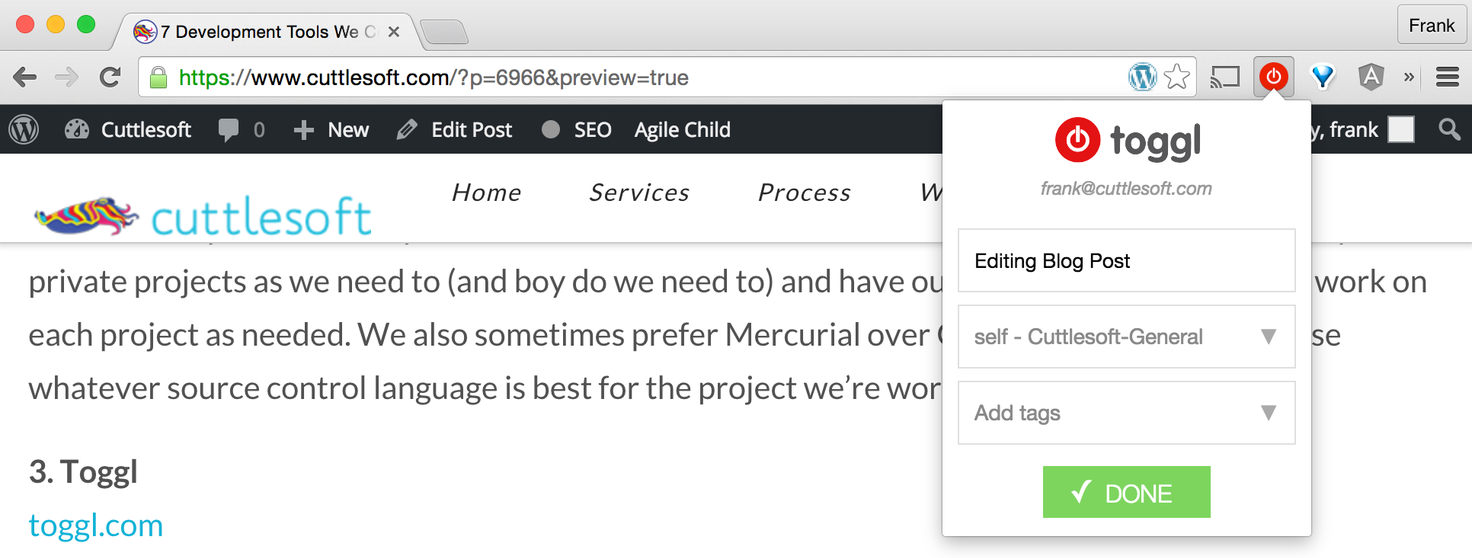Click the Google Cast extension icon
Viewport: 1472px width, 558px height.
[x=1225, y=77]
